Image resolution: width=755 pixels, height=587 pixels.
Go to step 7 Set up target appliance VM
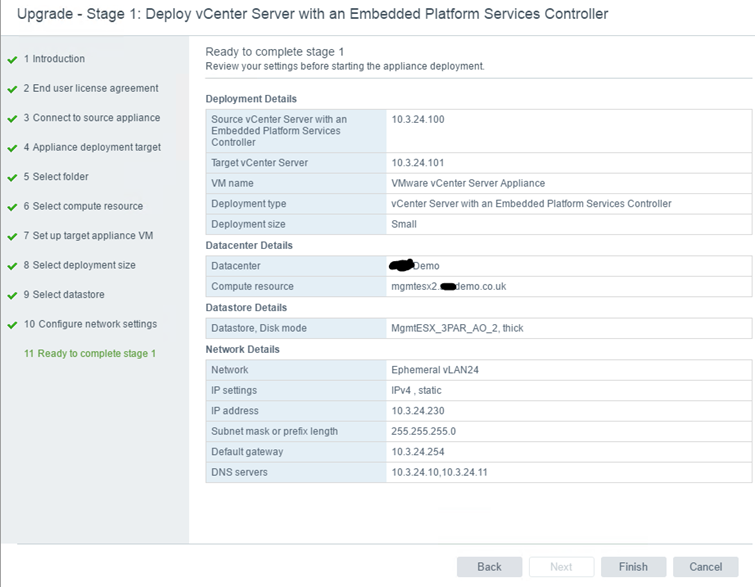point(89,235)
